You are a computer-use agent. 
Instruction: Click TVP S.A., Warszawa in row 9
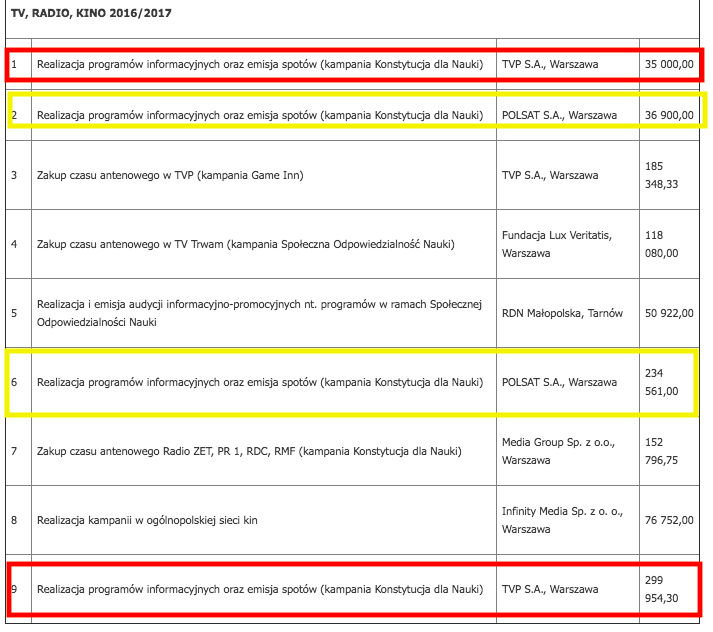coord(550,589)
